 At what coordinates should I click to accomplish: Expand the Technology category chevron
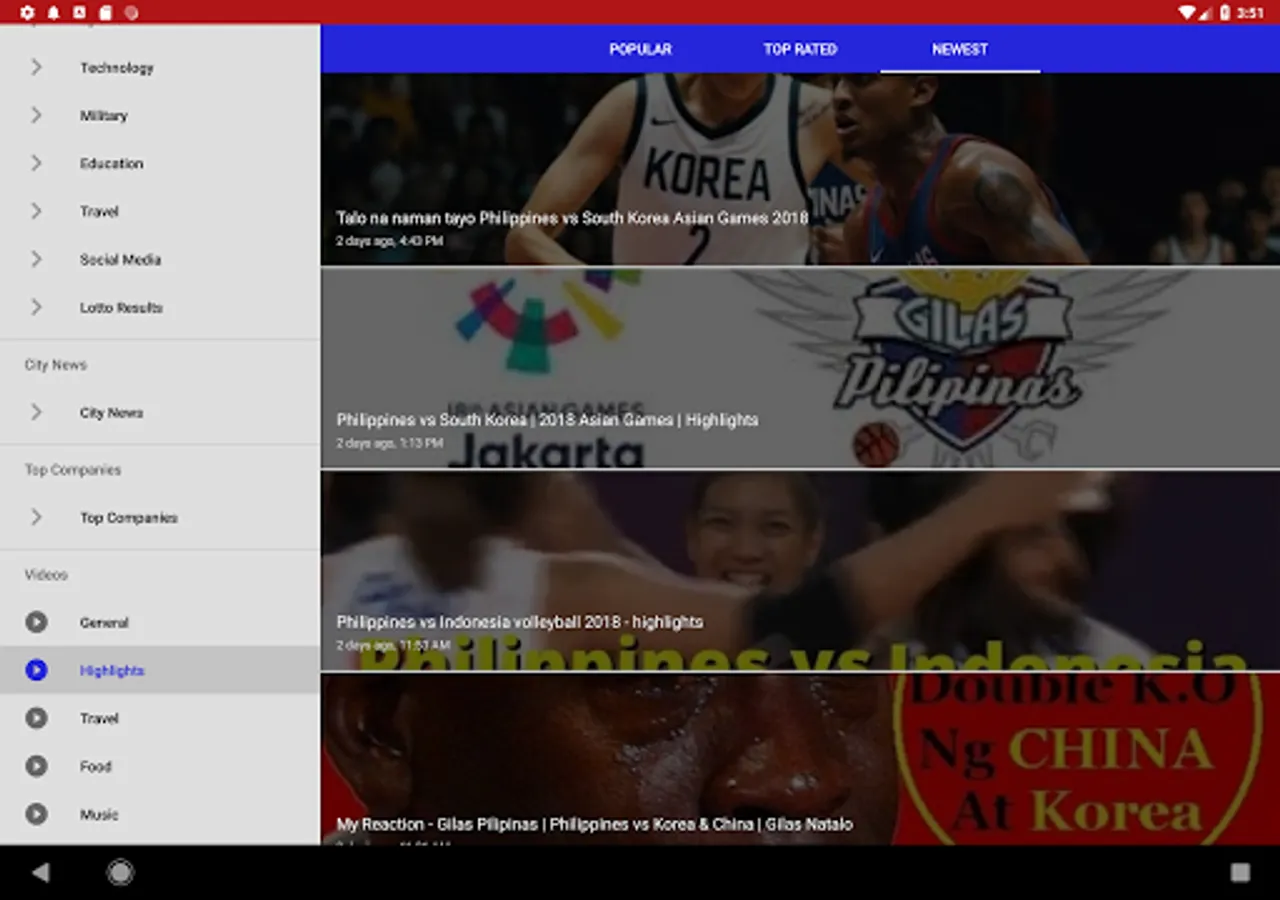point(36,67)
